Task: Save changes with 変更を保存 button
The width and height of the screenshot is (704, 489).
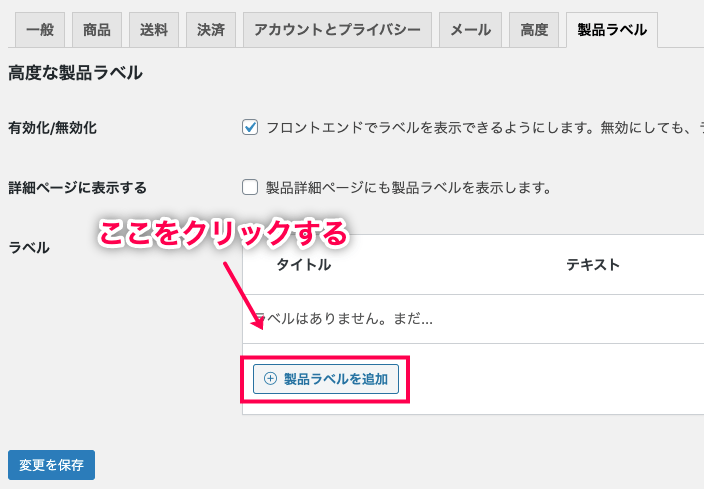Action: click(51, 465)
